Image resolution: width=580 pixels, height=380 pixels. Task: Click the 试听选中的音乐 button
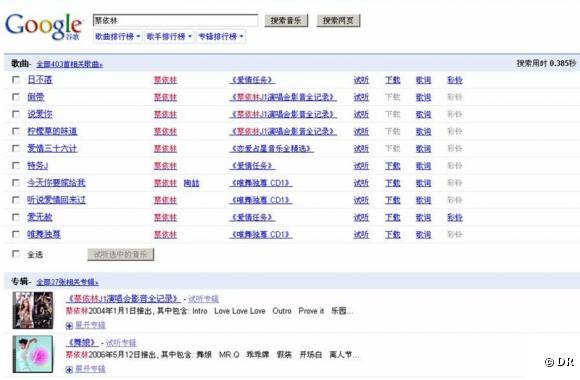coord(121,254)
